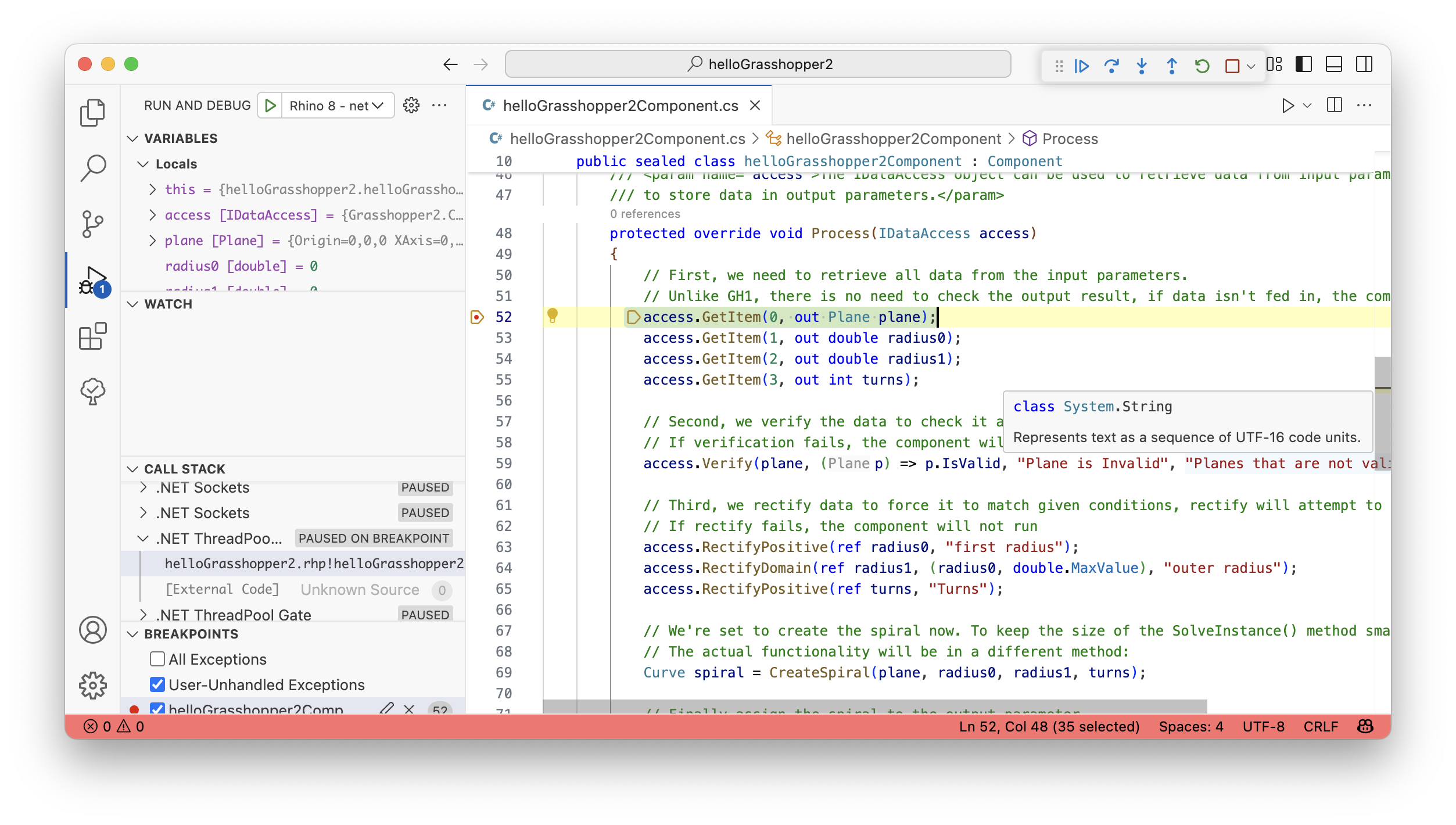Disable User-Unhandled Exceptions checkbox
This screenshot has height=825, width=1456.
[157, 684]
